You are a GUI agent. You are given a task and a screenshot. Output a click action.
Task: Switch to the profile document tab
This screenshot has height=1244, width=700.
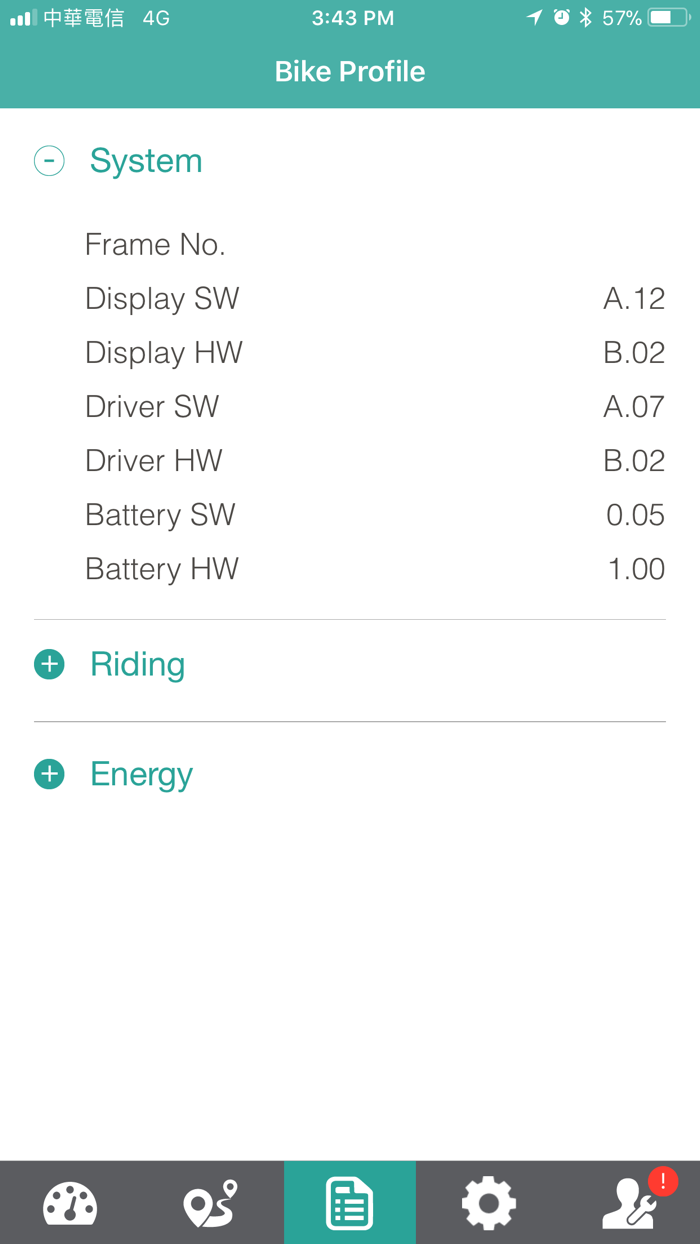pos(350,1202)
